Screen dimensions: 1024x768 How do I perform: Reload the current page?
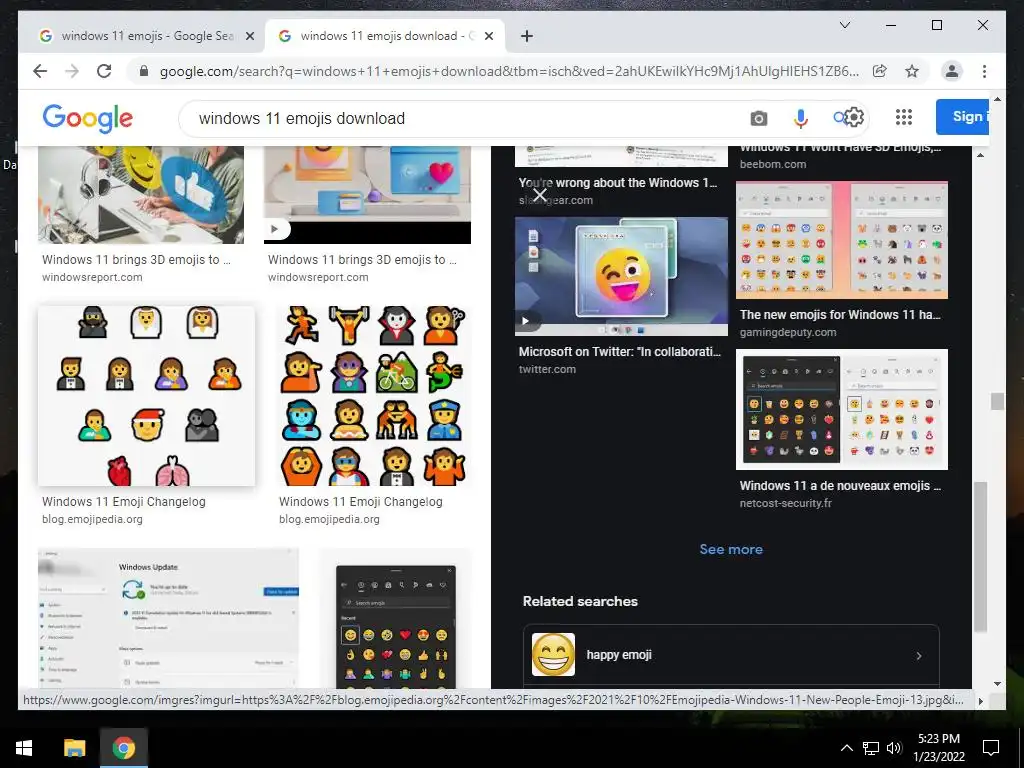tap(104, 71)
